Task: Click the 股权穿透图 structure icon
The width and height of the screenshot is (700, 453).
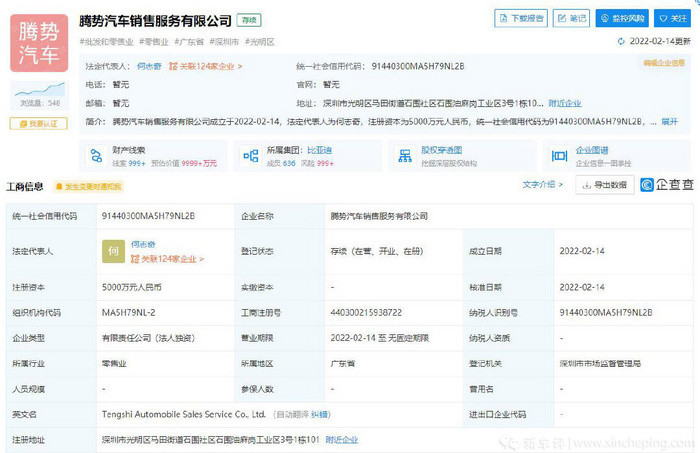Action: (405, 156)
